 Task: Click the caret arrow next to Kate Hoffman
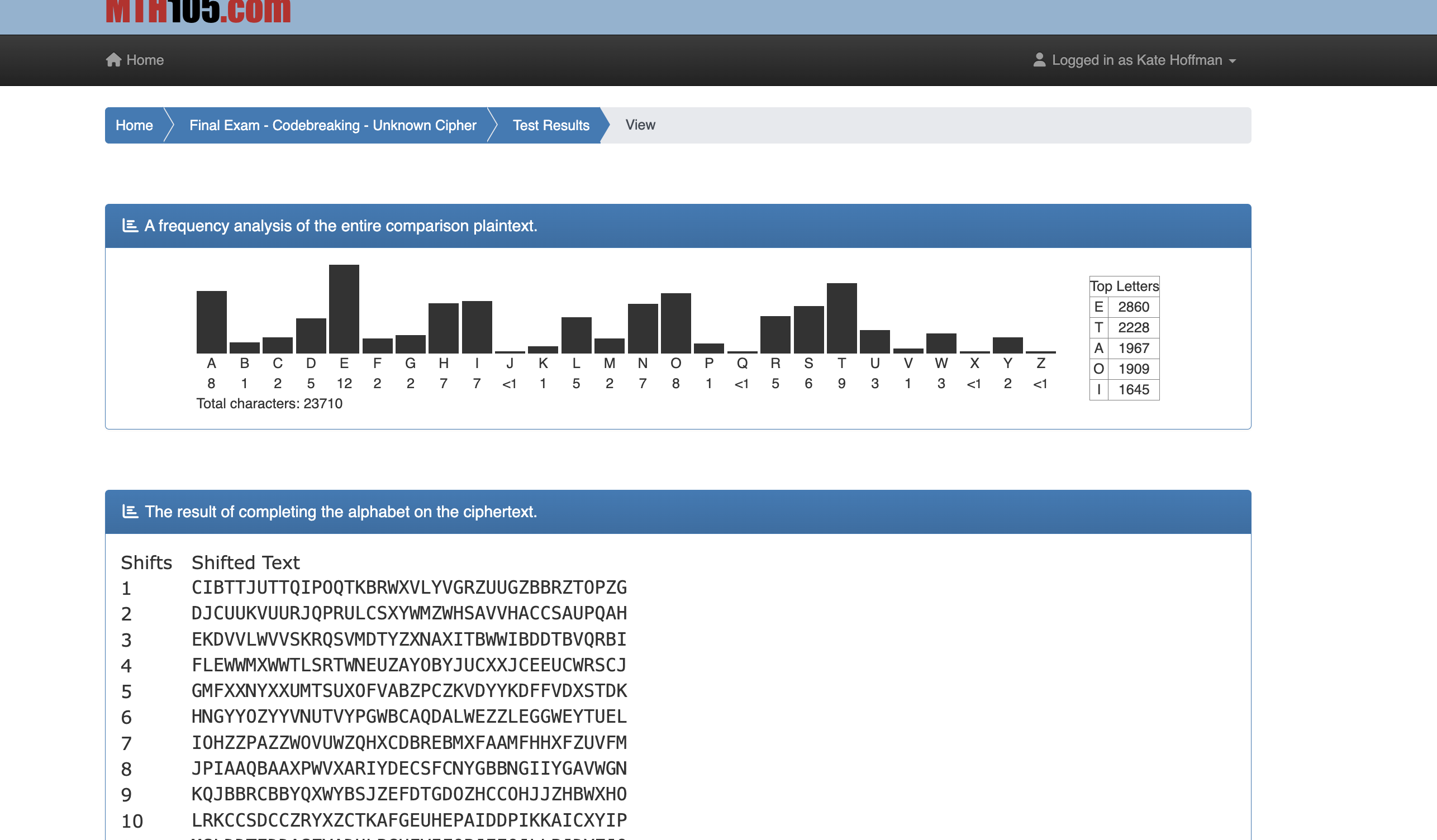tap(1233, 61)
